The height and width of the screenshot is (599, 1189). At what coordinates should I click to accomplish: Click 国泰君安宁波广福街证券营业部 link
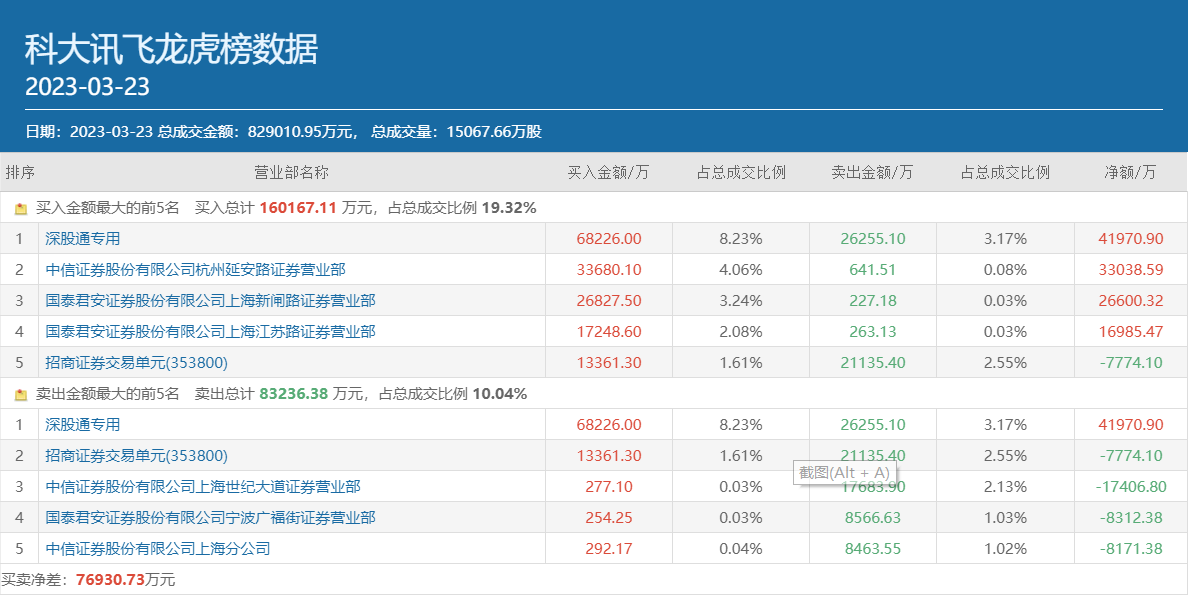pyautogui.click(x=210, y=518)
